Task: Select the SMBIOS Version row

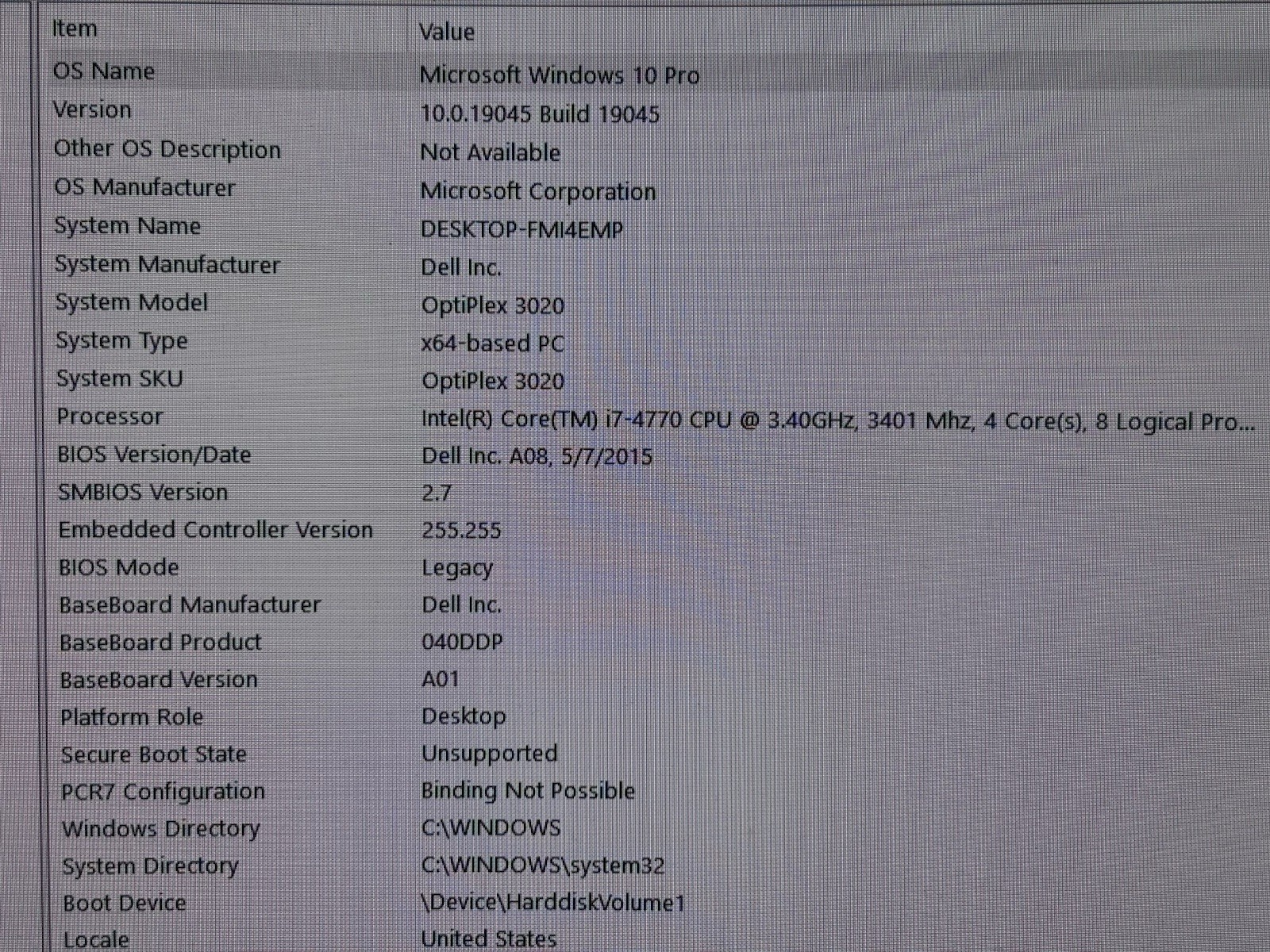Action: coord(143,492)
